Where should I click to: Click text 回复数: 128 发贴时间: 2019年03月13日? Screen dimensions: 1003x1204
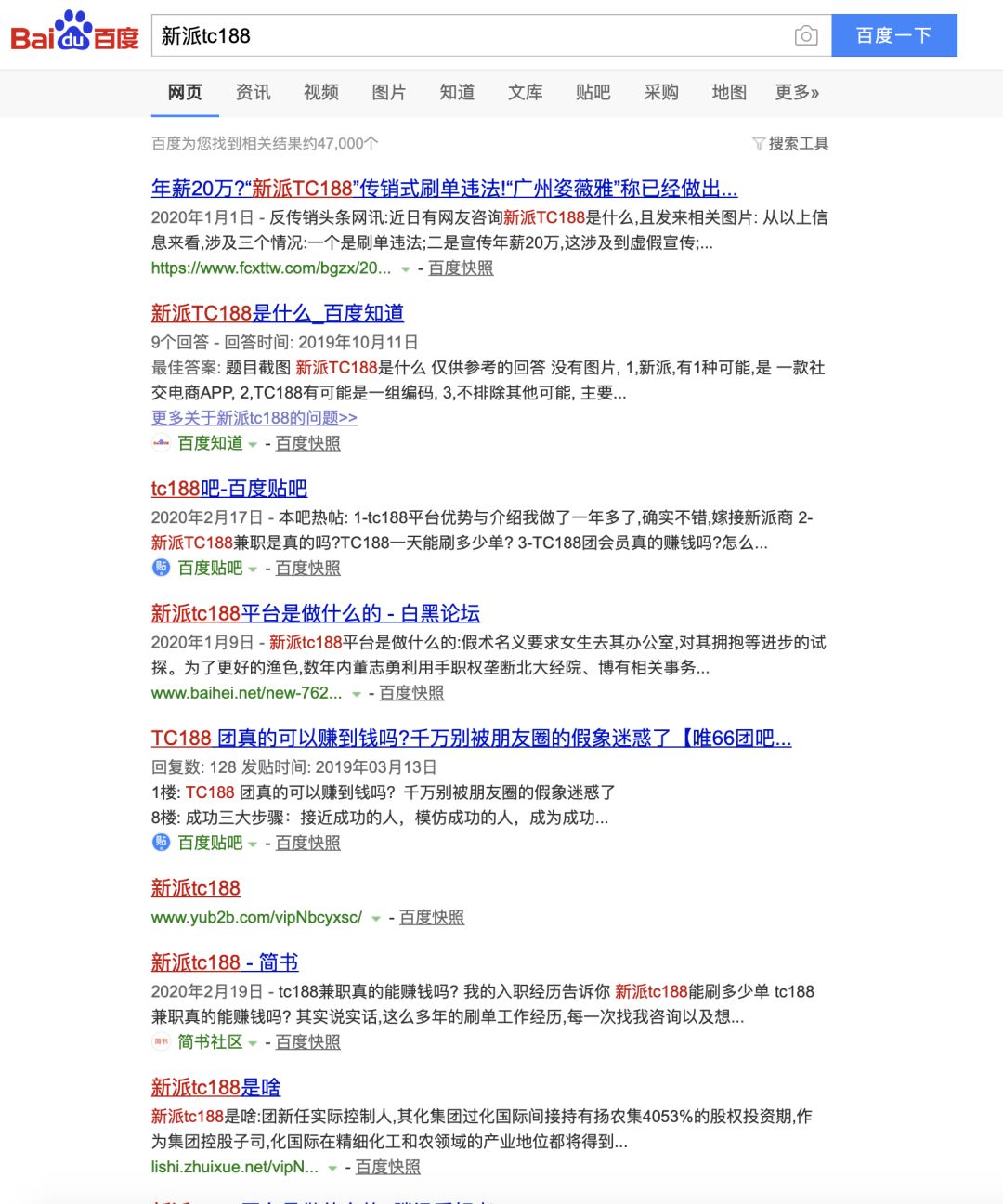tap(294, 768)
